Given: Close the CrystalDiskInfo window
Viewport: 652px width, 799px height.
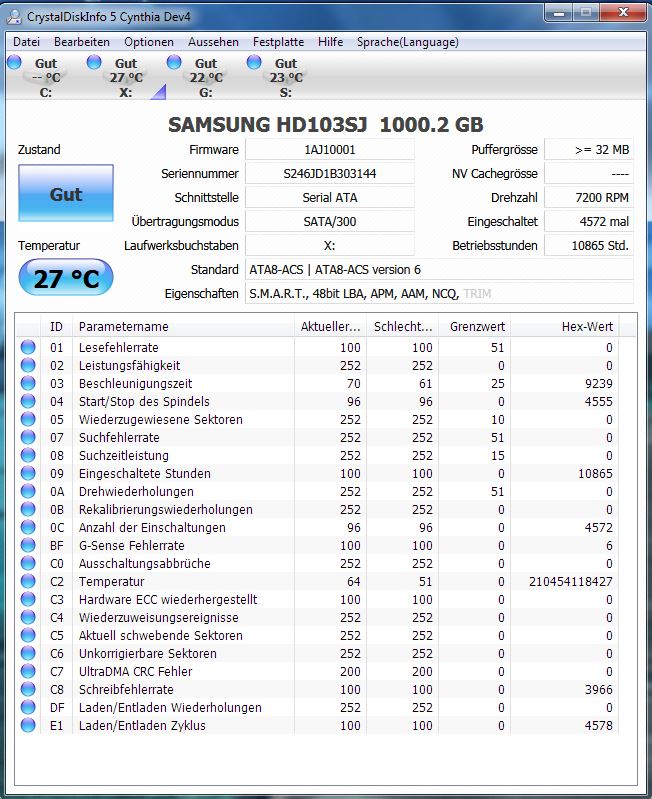Looking at the screenshot, I should pos(622,13).
